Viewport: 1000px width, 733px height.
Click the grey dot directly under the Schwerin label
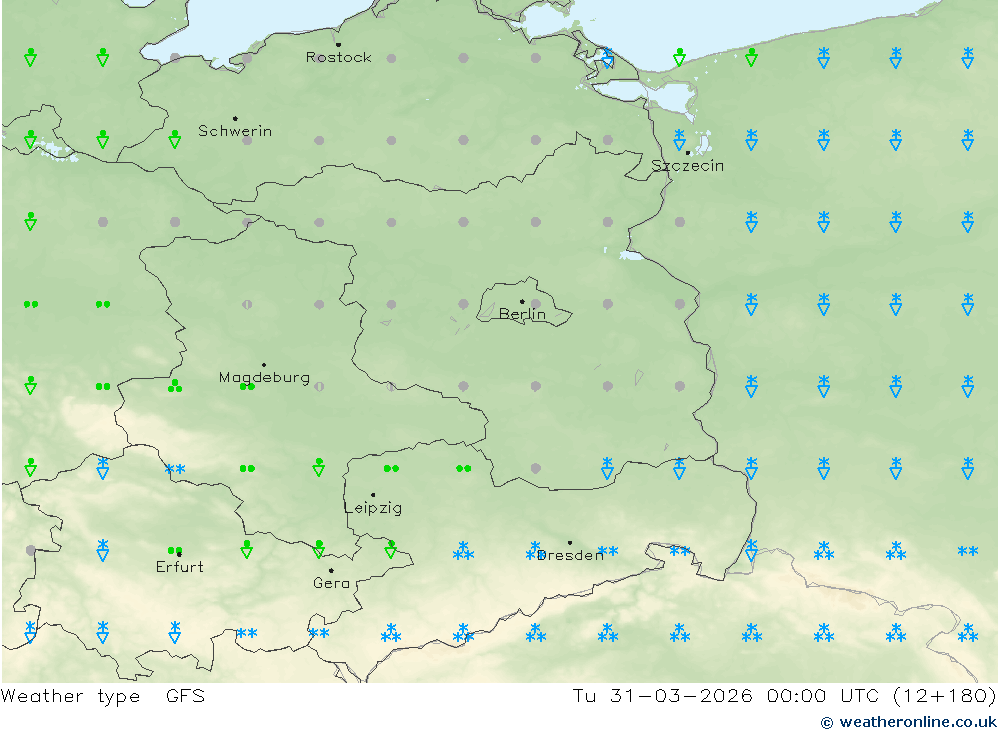pyautogui.click(x=247, y=140)
